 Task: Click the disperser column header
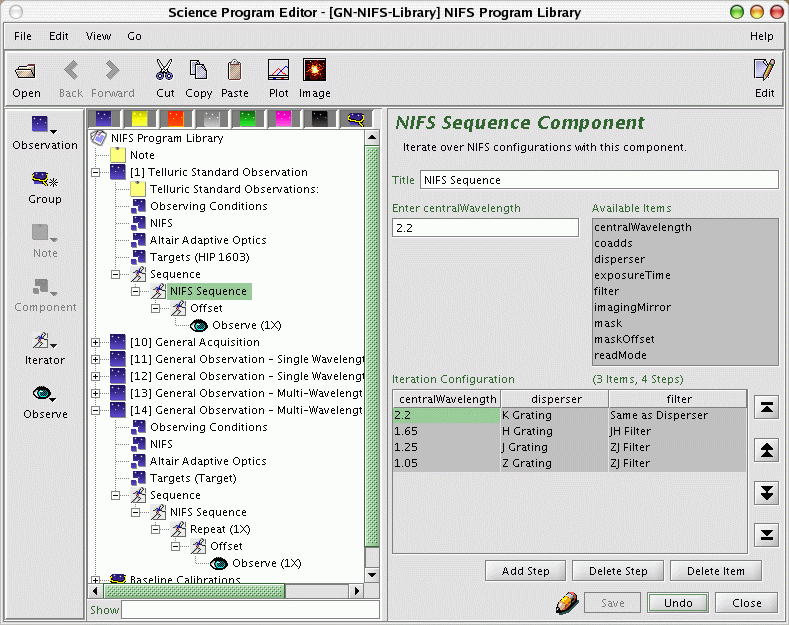pyautogui.click(x=555, y=399)
